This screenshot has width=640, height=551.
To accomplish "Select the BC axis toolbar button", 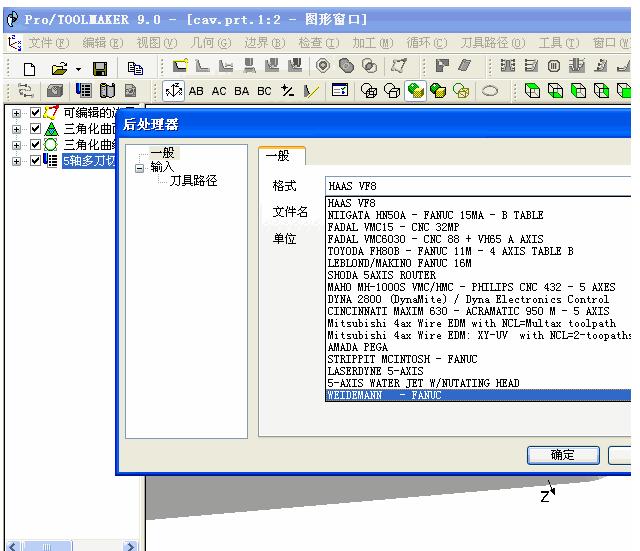I will click(264, 91).
